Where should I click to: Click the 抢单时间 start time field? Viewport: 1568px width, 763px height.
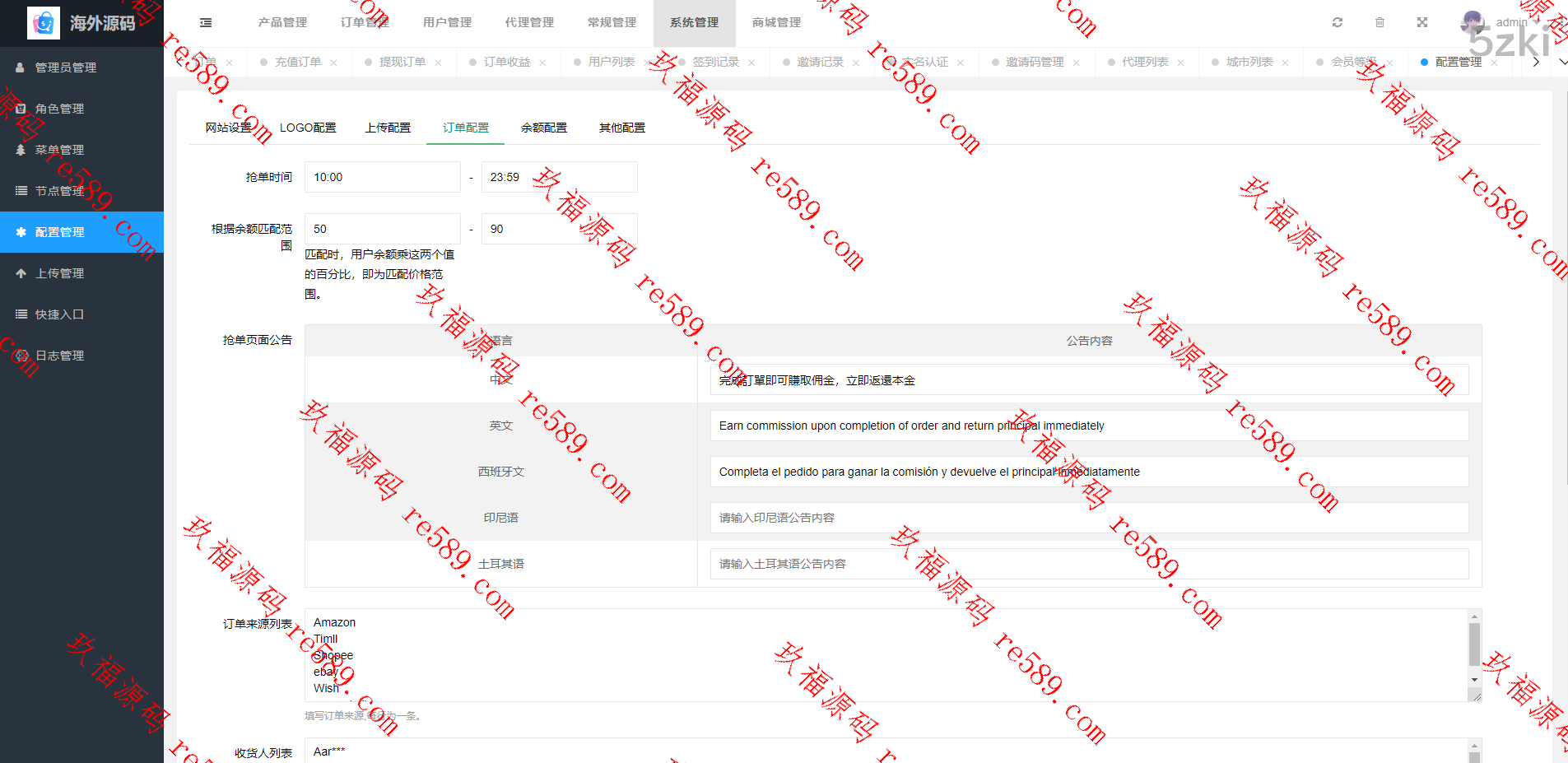click(x=382, y=177)
